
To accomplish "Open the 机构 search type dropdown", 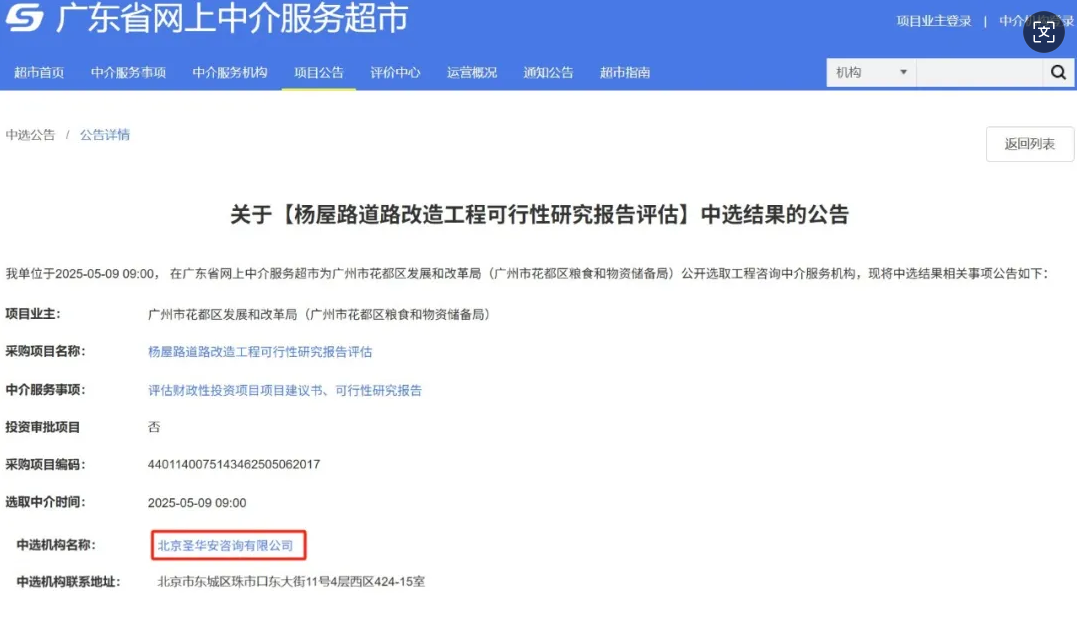I will tap(871, 72).
